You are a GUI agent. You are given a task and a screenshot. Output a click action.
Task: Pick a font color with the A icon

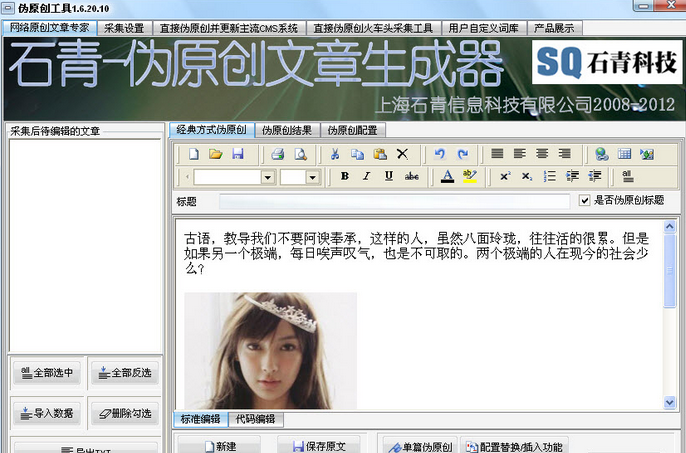[x=447, y=176]
